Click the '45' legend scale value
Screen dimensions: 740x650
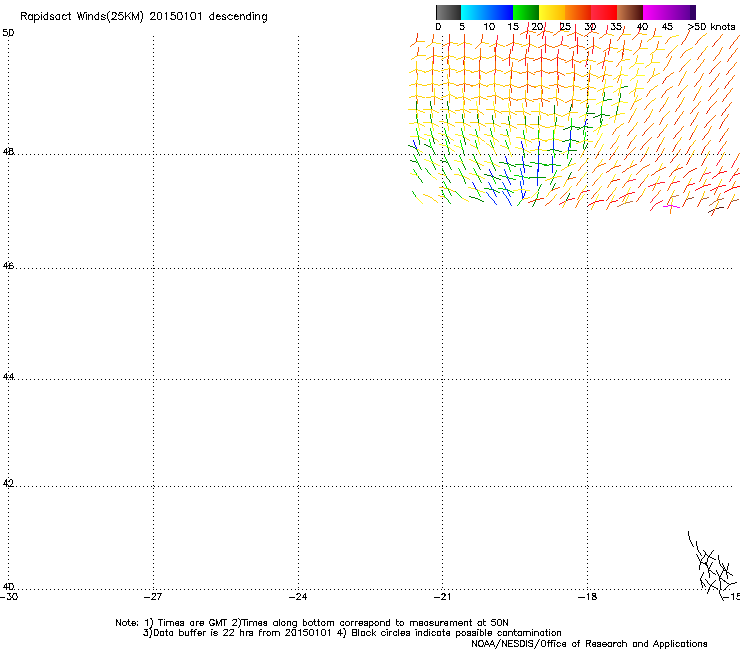667,27
